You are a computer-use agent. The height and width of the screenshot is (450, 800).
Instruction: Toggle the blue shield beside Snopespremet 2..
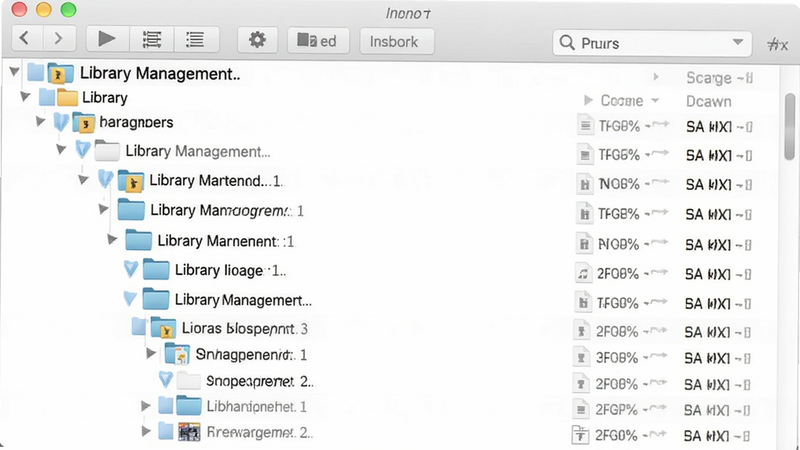tap(165, 379)
